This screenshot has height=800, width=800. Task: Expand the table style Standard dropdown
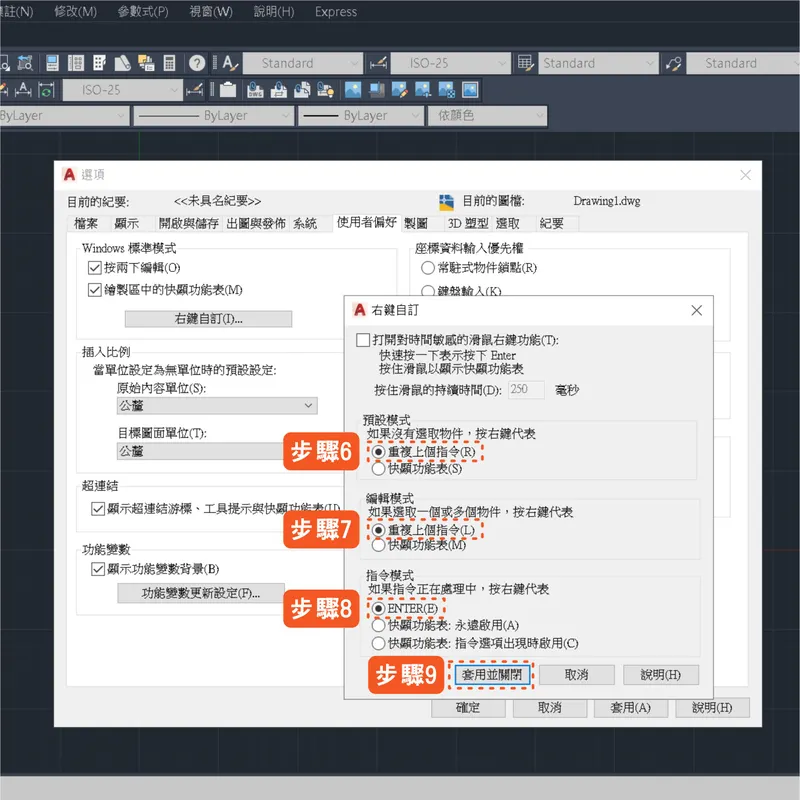650,63
